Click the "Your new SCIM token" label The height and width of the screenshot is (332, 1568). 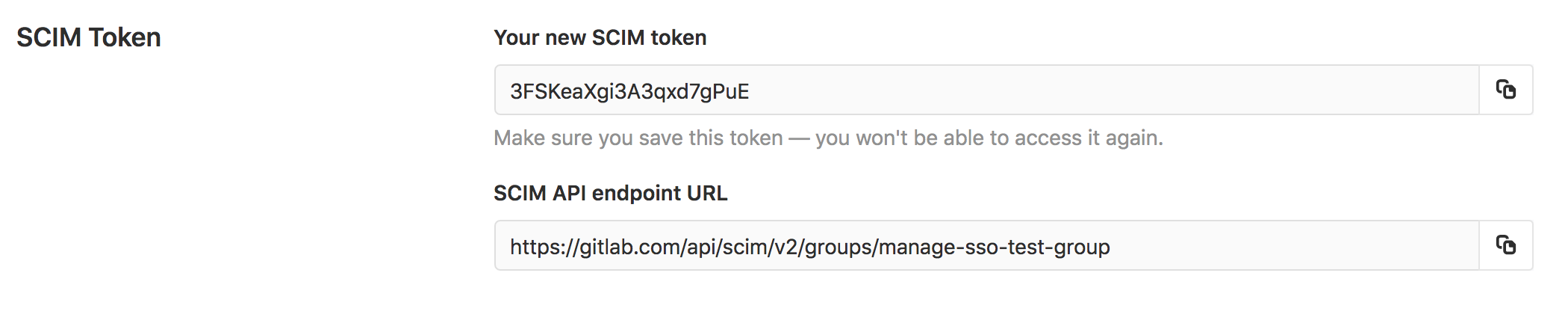(600, 37)
